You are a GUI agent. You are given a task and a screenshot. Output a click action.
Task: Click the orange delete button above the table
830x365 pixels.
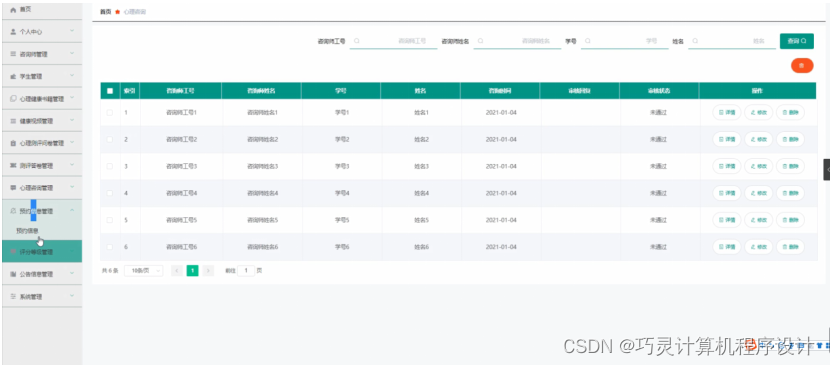802,66
